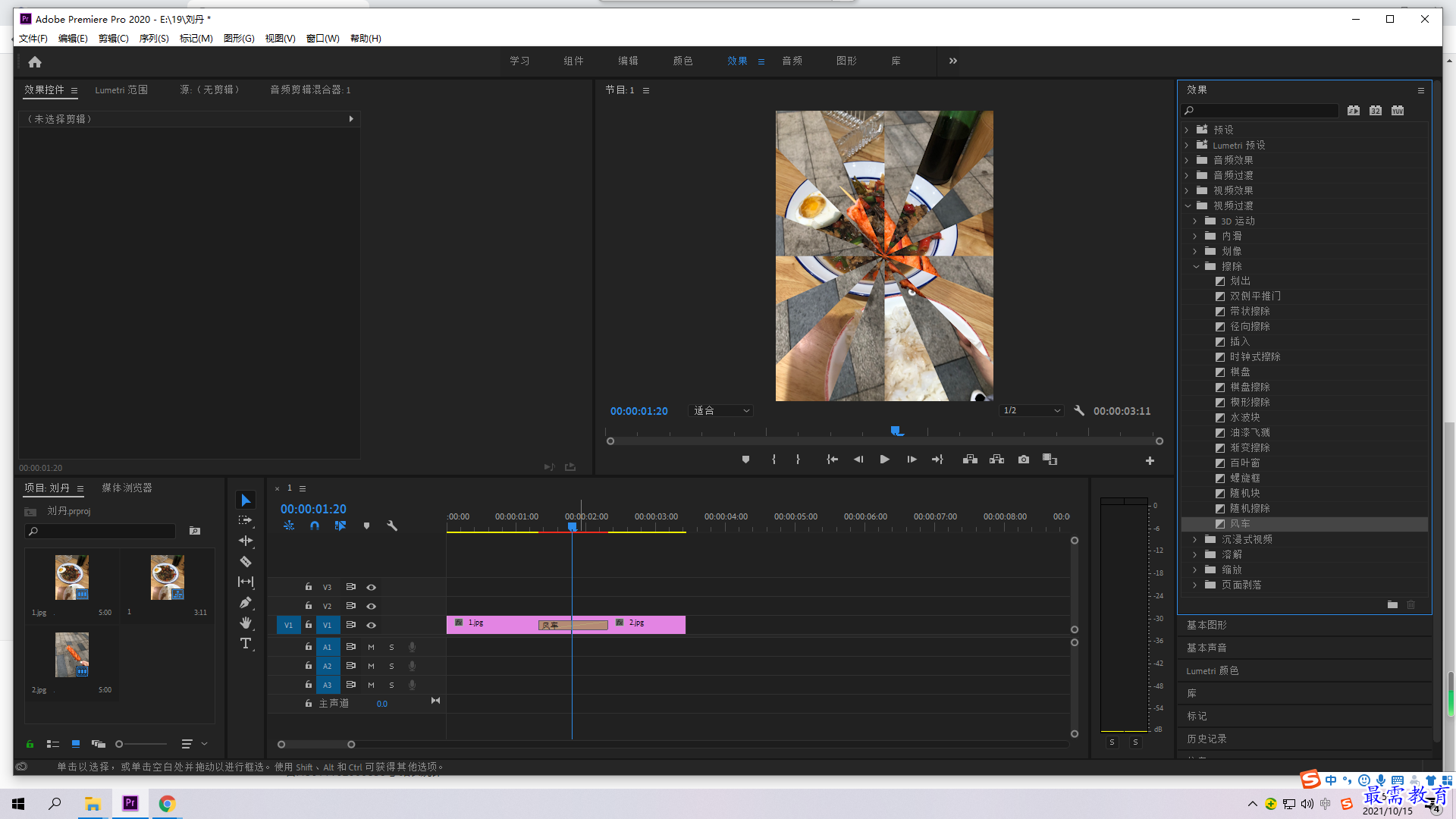
Task: Switch to the 颜色 workspace
Action: click(x=682, y=61)
